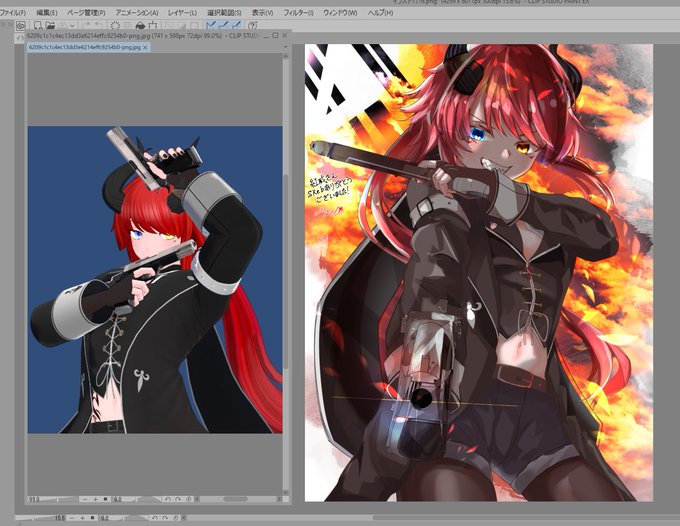Open the ファイル(F) menu
This screenshot has height=526, width=680.
coord(13,13)
